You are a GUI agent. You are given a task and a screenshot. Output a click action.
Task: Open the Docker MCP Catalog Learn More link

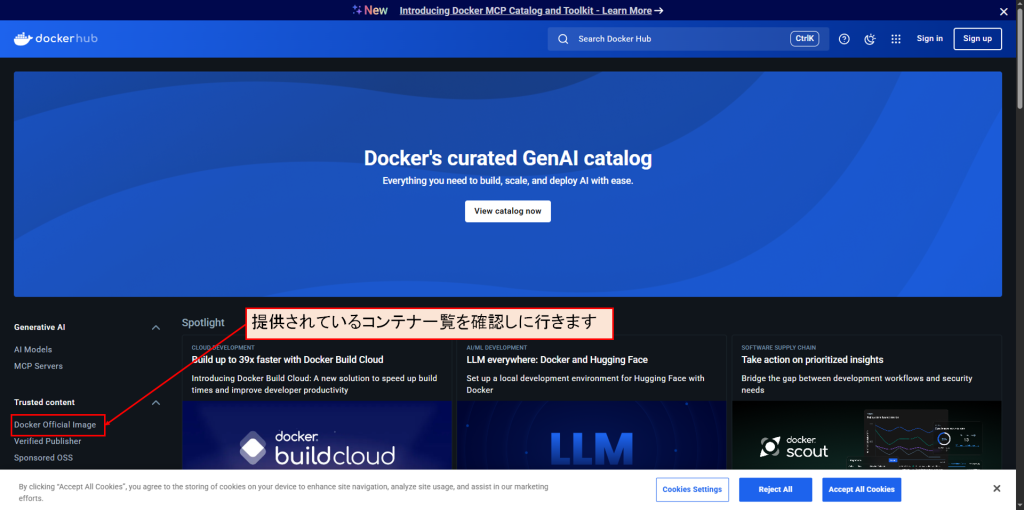531,10
